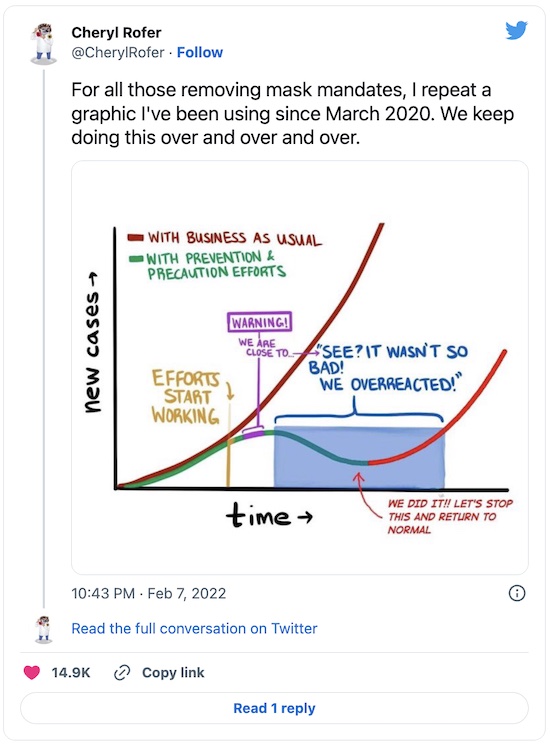Click the Cheryl Rofer display name
Image resolution: width=550 pixels, height=747 pixels.
(116, 32)
